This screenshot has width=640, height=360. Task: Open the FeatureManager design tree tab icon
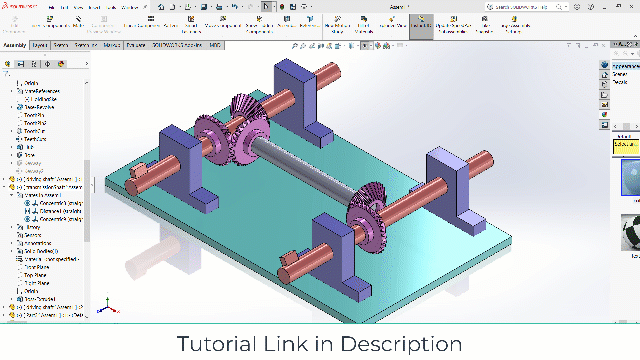(7, 64)
